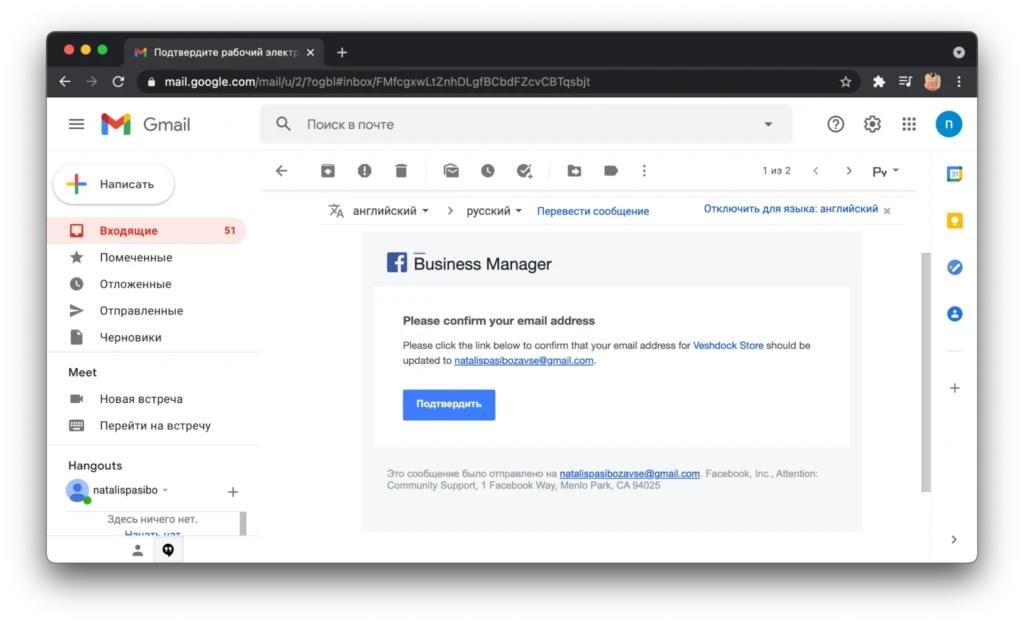Open Google Tasks side panel

click(x=954, y=267)
